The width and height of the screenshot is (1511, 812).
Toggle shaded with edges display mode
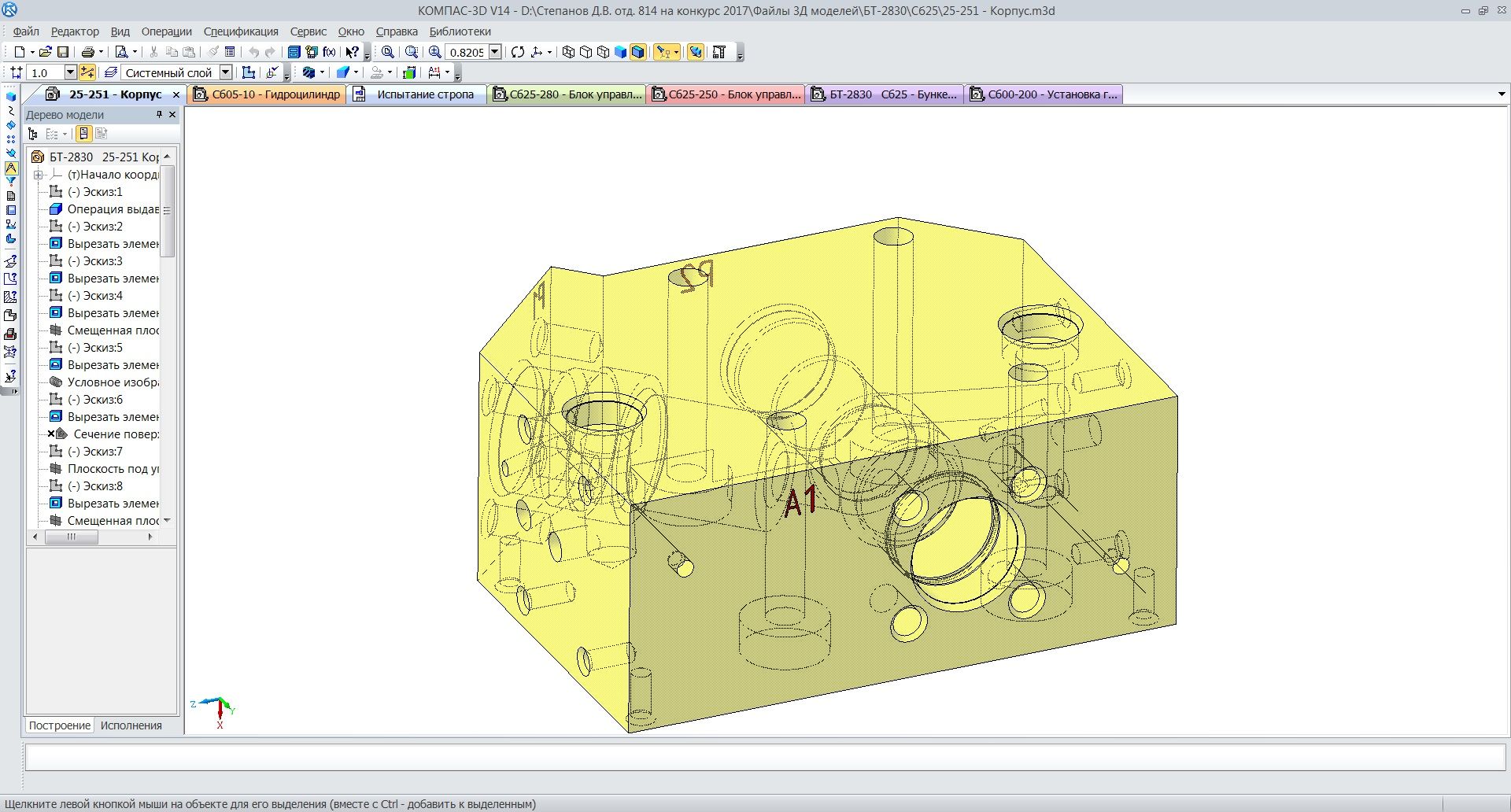pos(638,52)
